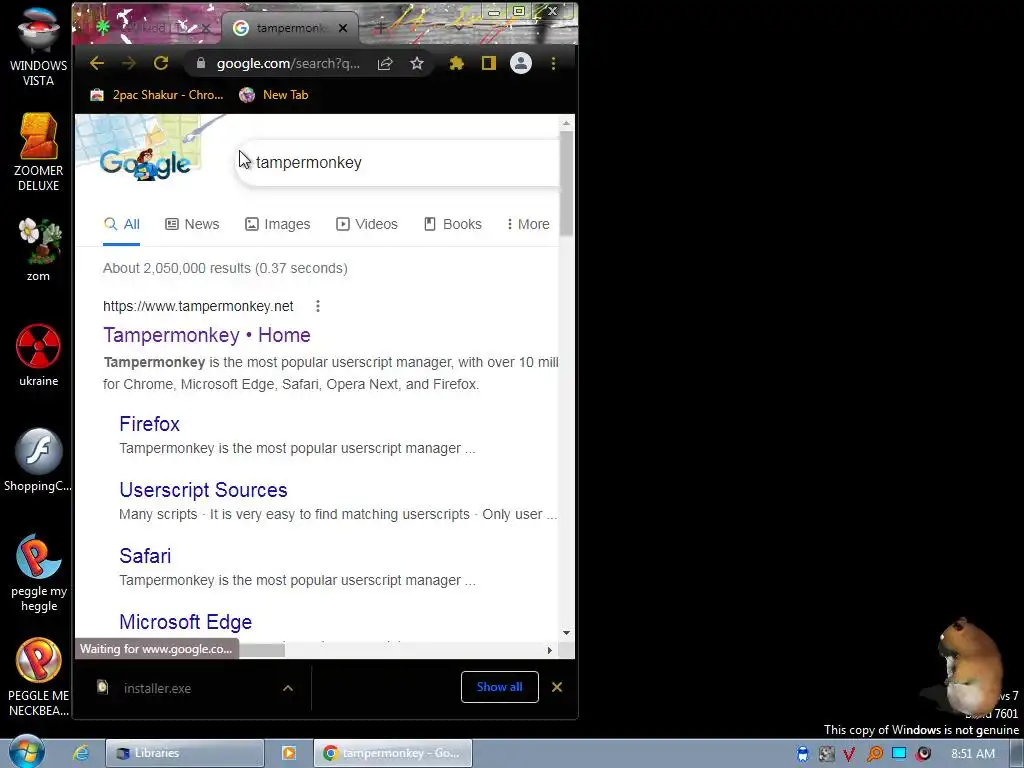The image size is (1024, 768).
Task: Select the All results tab
Action: point(121,224)
